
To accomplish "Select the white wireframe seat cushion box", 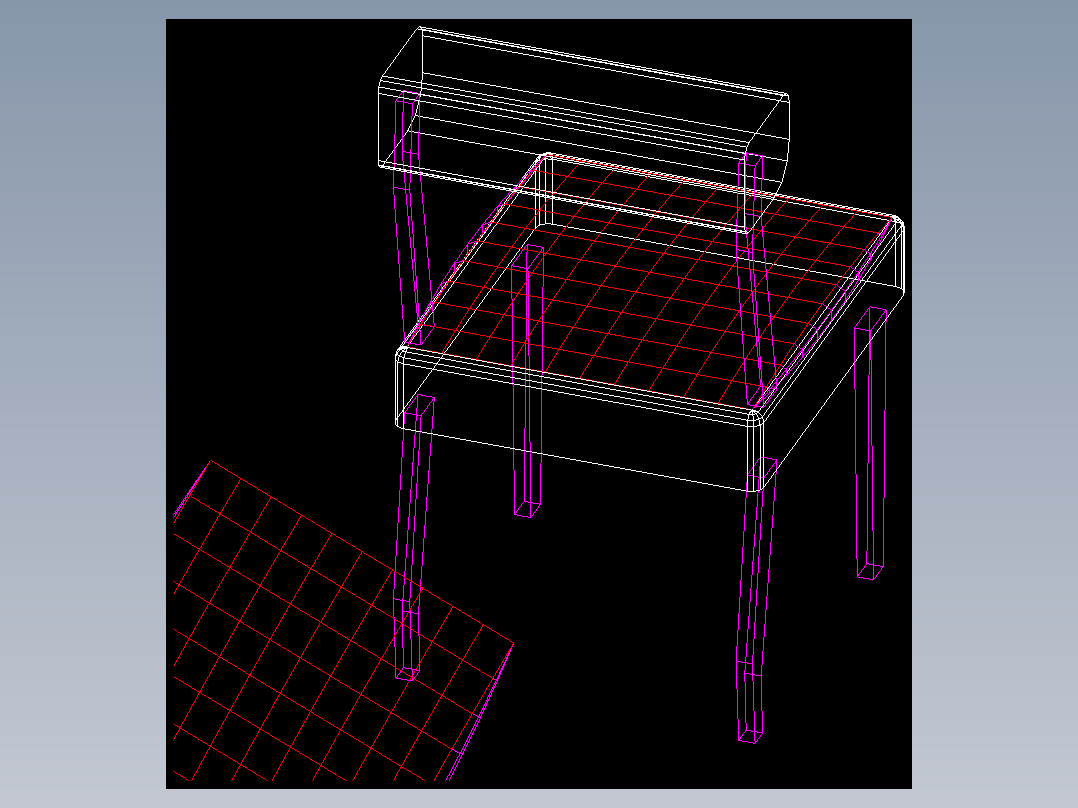I will pos(650,322).
